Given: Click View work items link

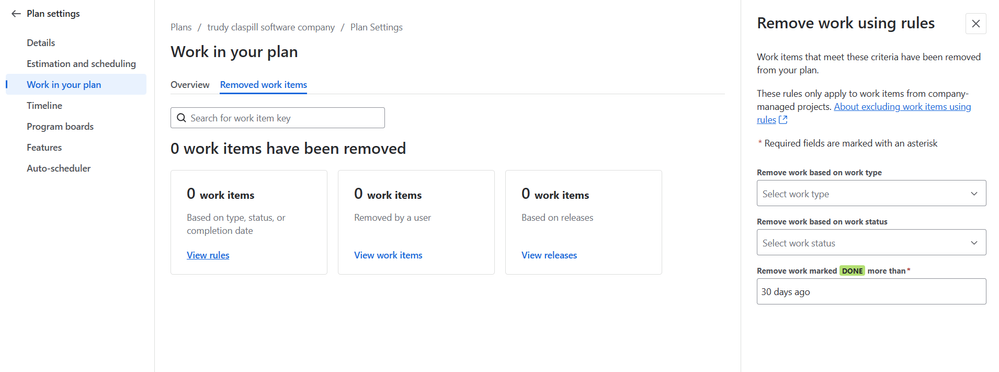Looking at the screenshot, I should click(388, 255).
